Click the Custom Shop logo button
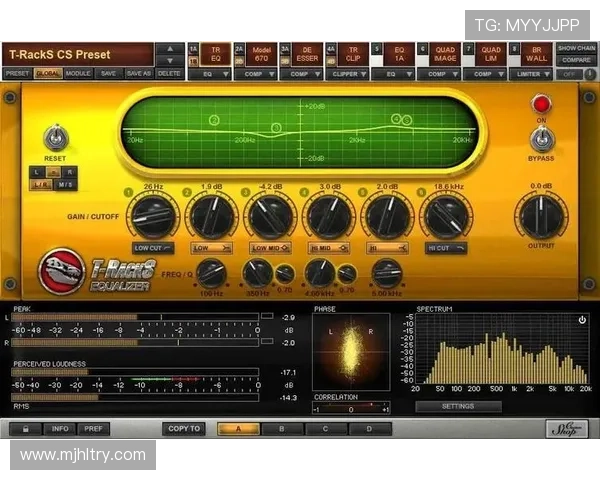Image resolution: width=600 pixels, height=480 pixels. 567,429
